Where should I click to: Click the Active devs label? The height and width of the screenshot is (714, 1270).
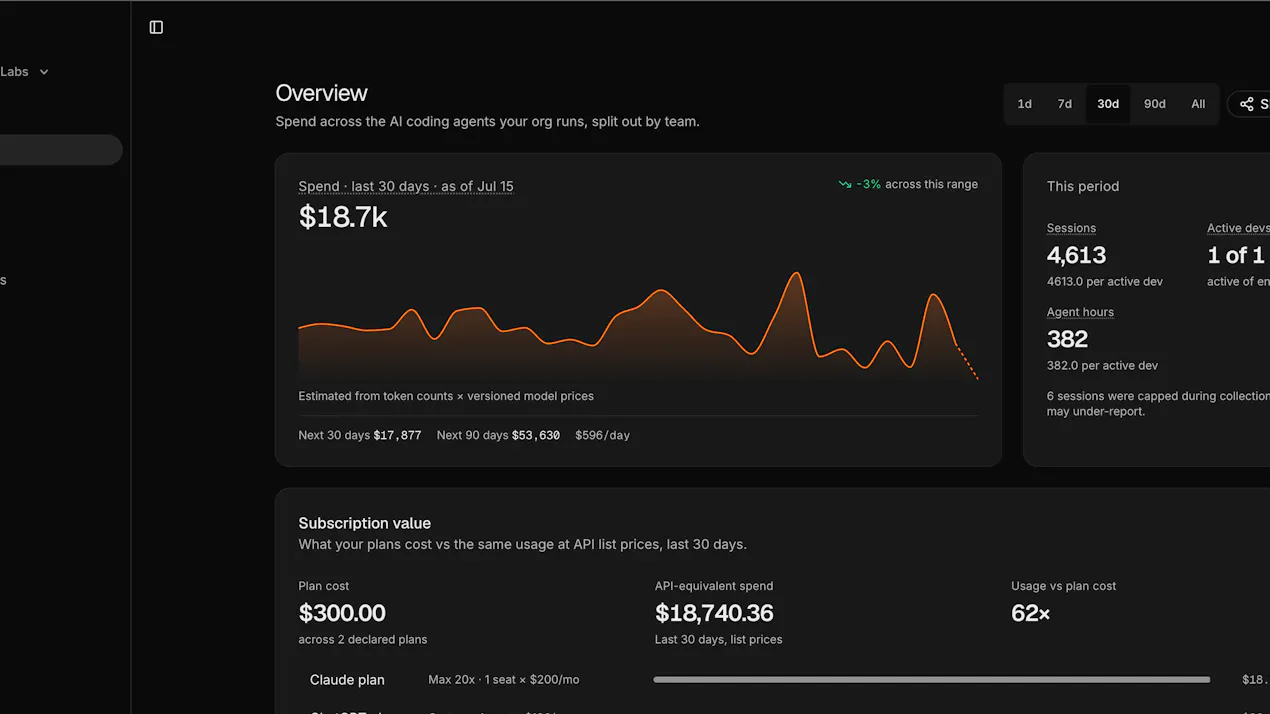tap(1238, 228)
